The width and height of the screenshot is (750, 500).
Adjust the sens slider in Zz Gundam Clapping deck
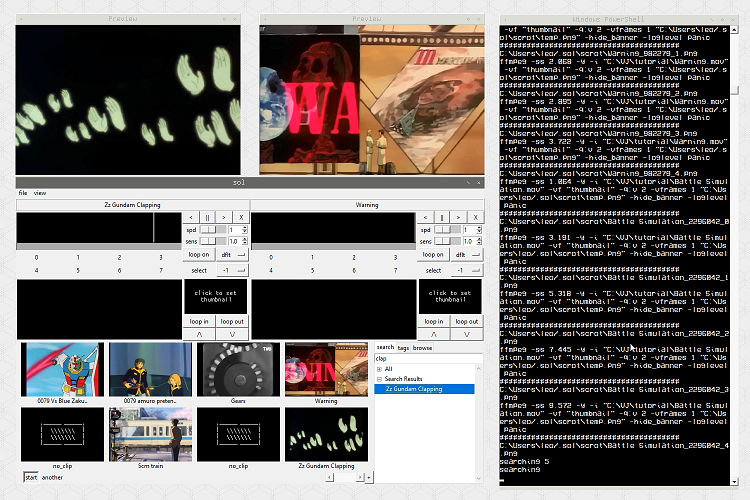click(x=213, y=241)
